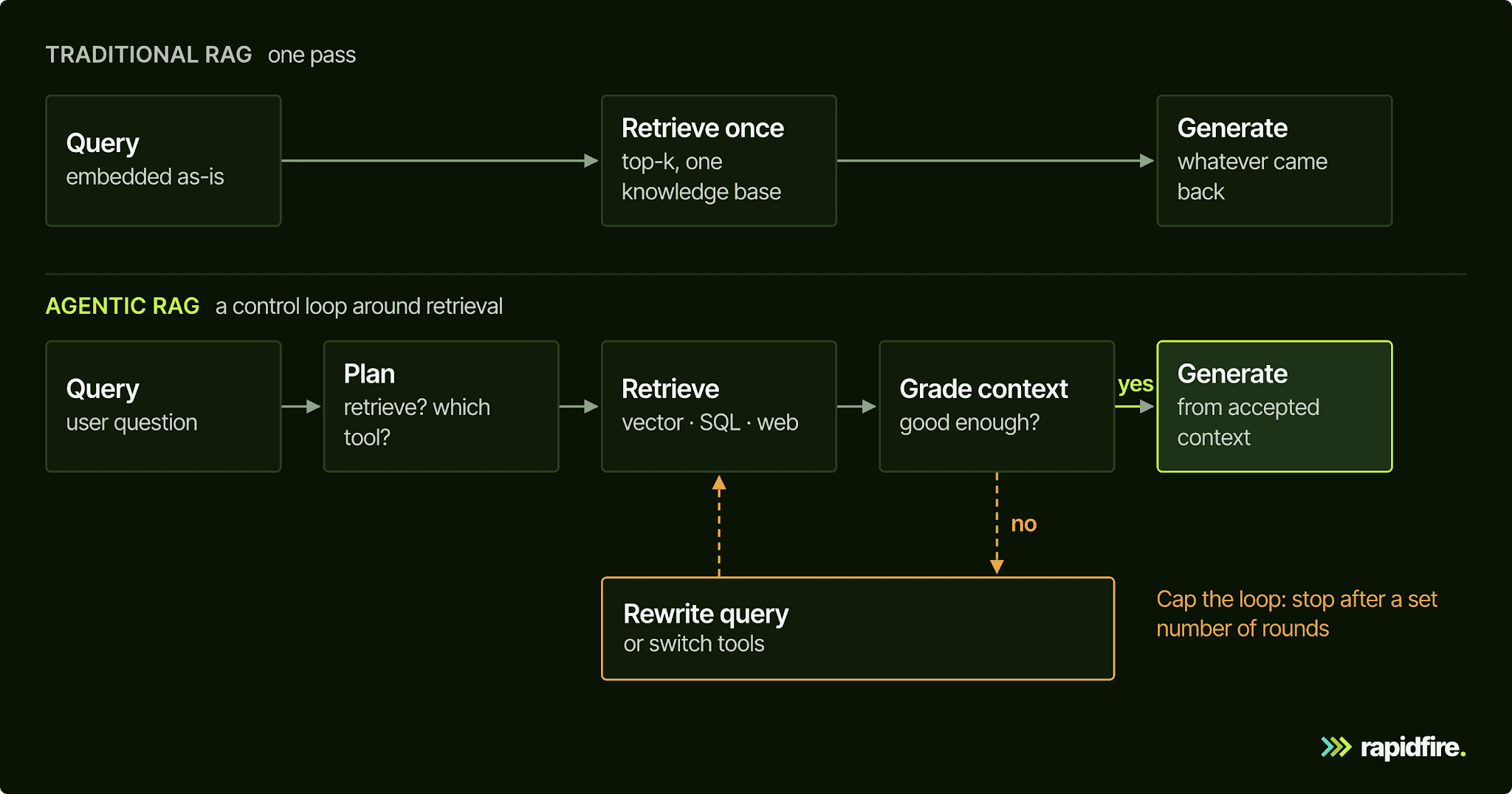This screenshot has width=1512, height=794.
Task: Select the 'Retrieve once' box
Action: coord(718,160)
